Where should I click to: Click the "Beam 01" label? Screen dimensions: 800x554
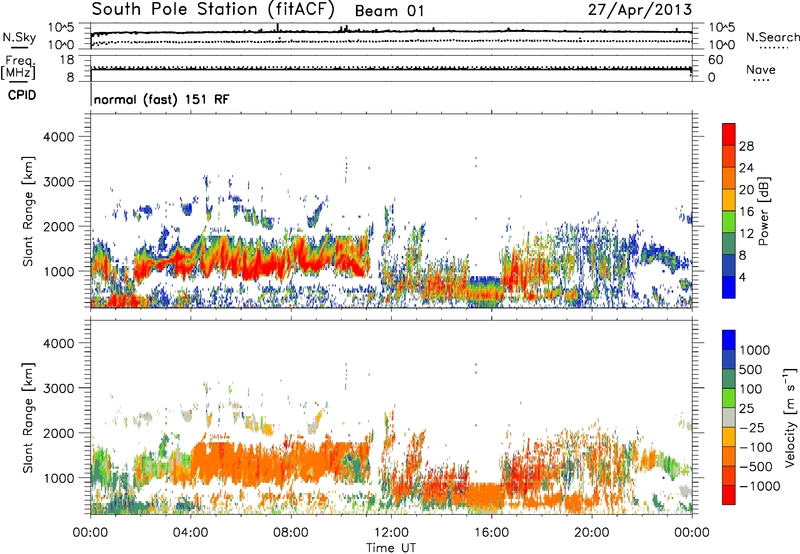pos(390,11)
